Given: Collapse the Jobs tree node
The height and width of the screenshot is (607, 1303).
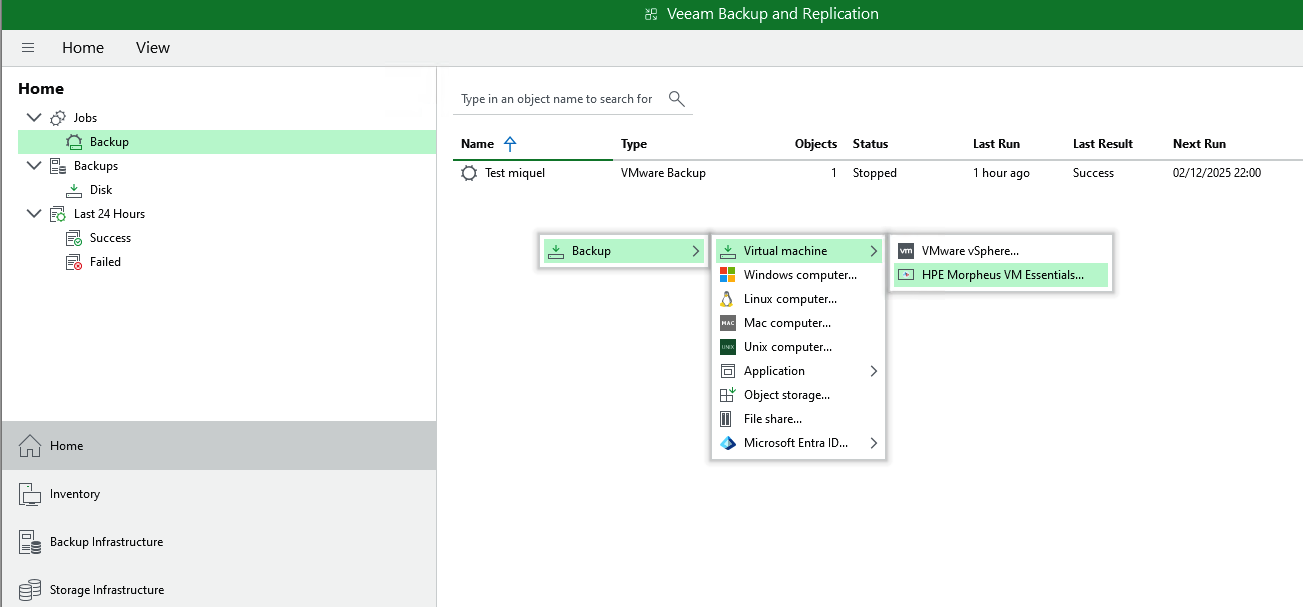Looking at the screenshot, I should pos(34,118).
